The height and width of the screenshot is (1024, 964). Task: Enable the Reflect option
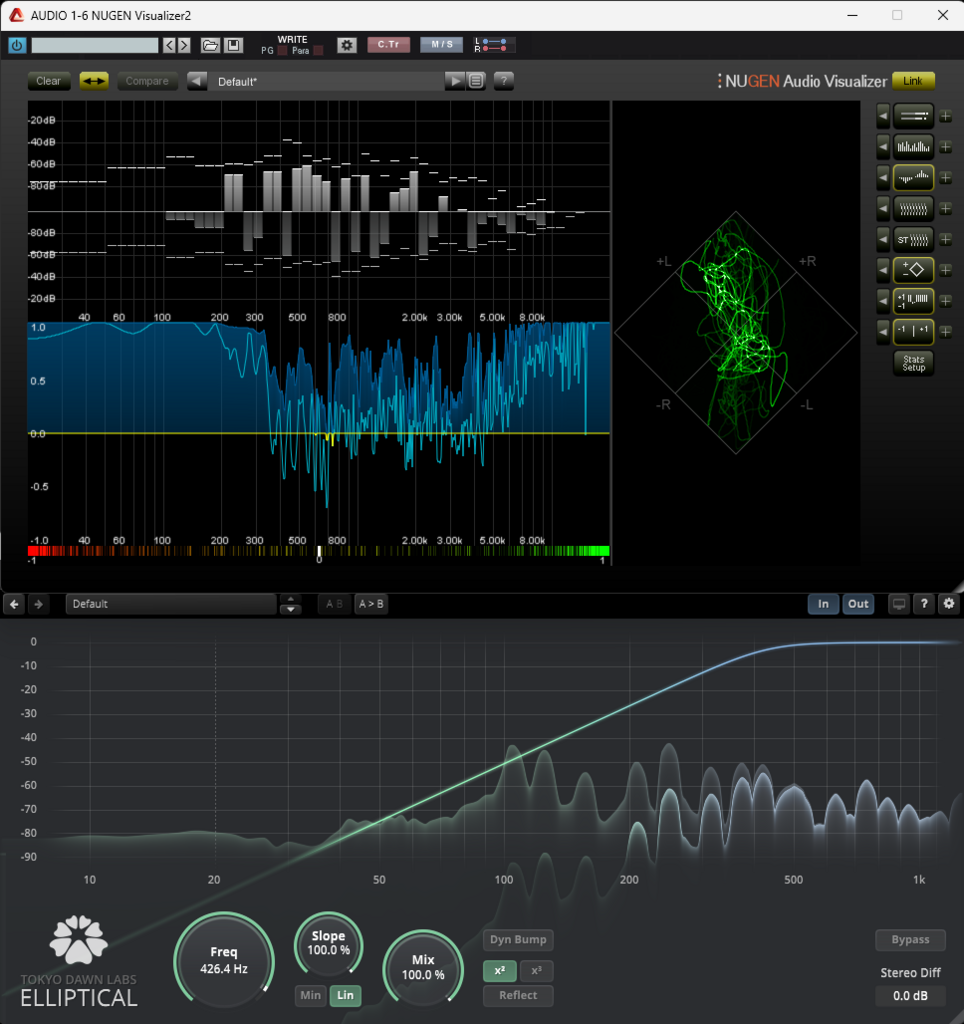tap(518, 995)
